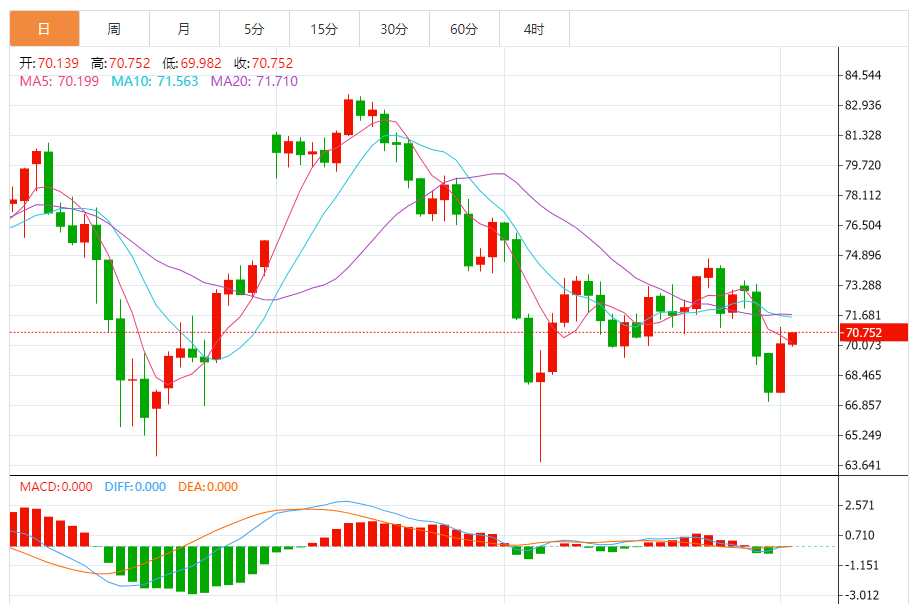This screenshot has width=918, height=604.
Task: Click the 84.544 price axis label
Action: (x=862, y=76)
